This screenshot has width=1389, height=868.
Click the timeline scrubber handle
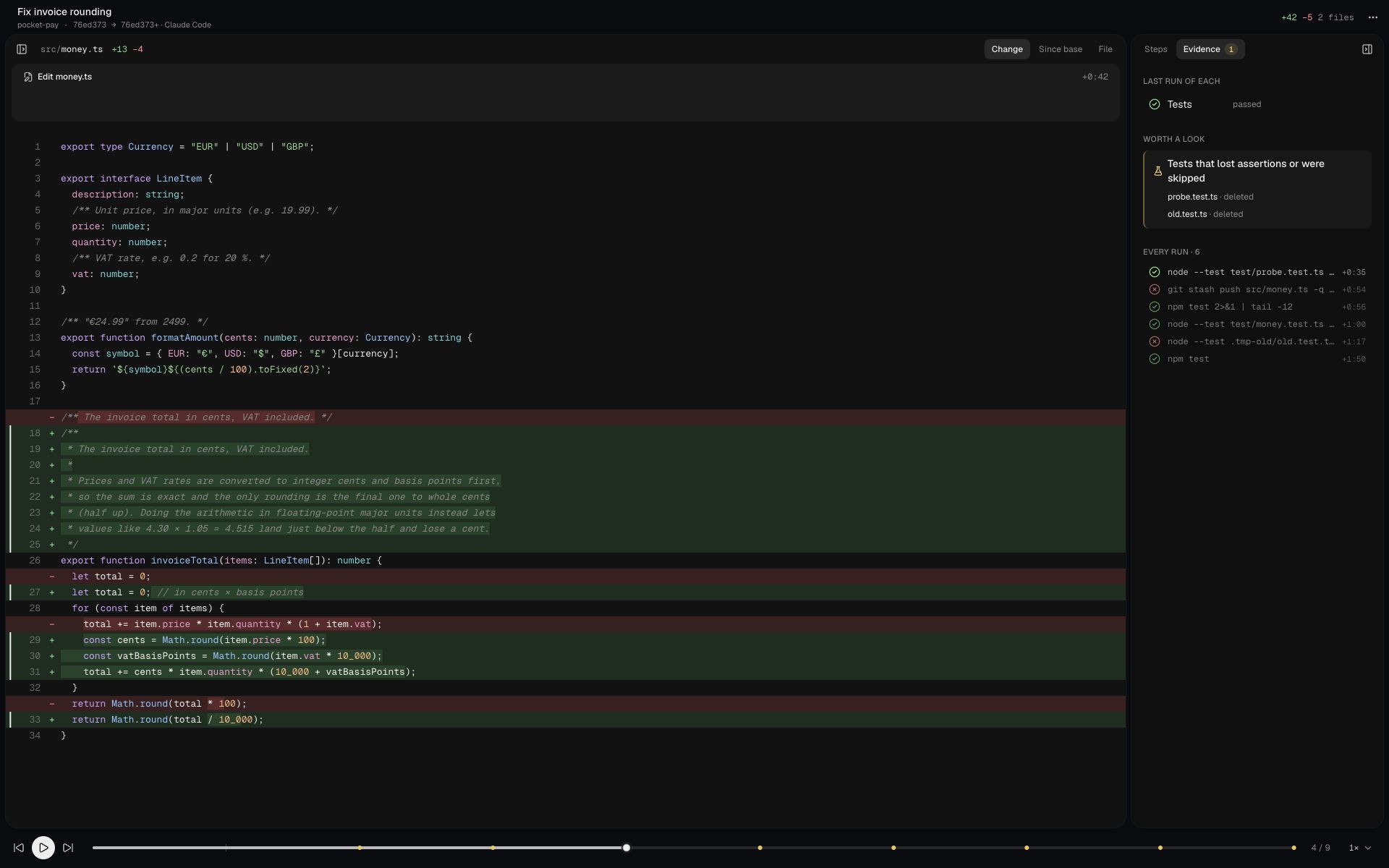coord(626,848)
